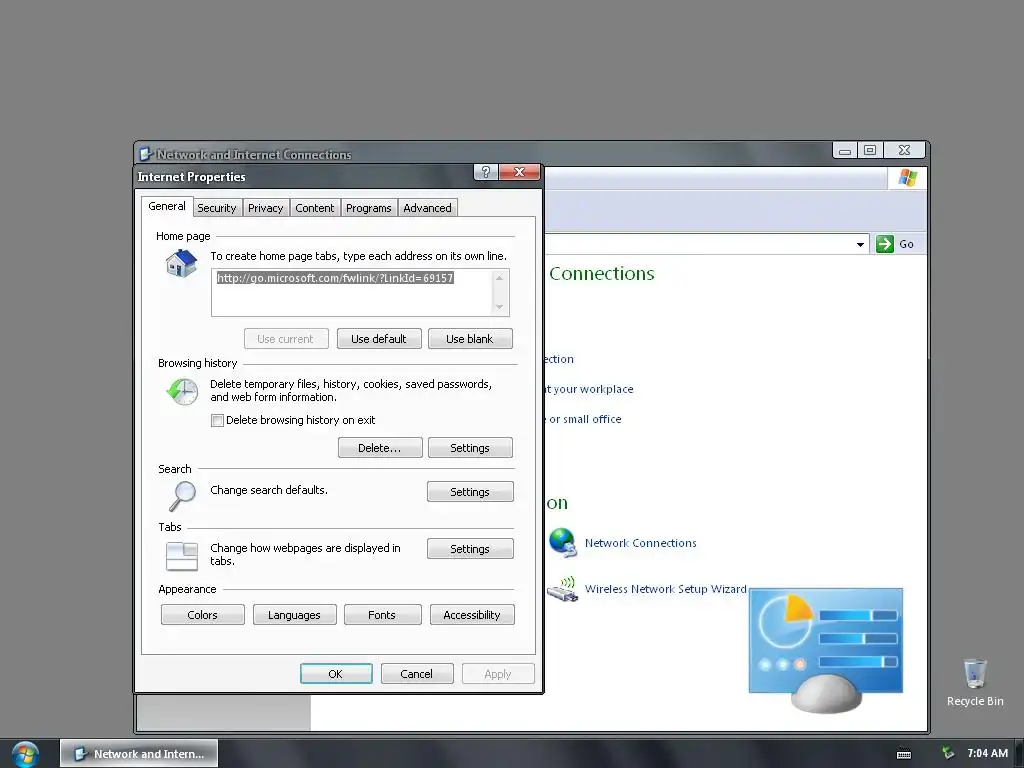Screen dimensions: 1024x768
Task: Click the Accessibility button
Action: (472, 615)
